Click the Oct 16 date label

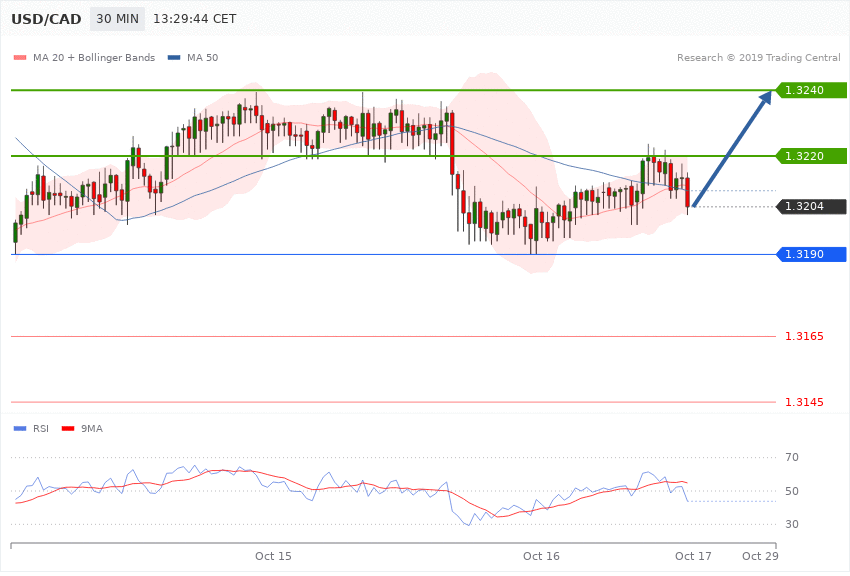541,556
